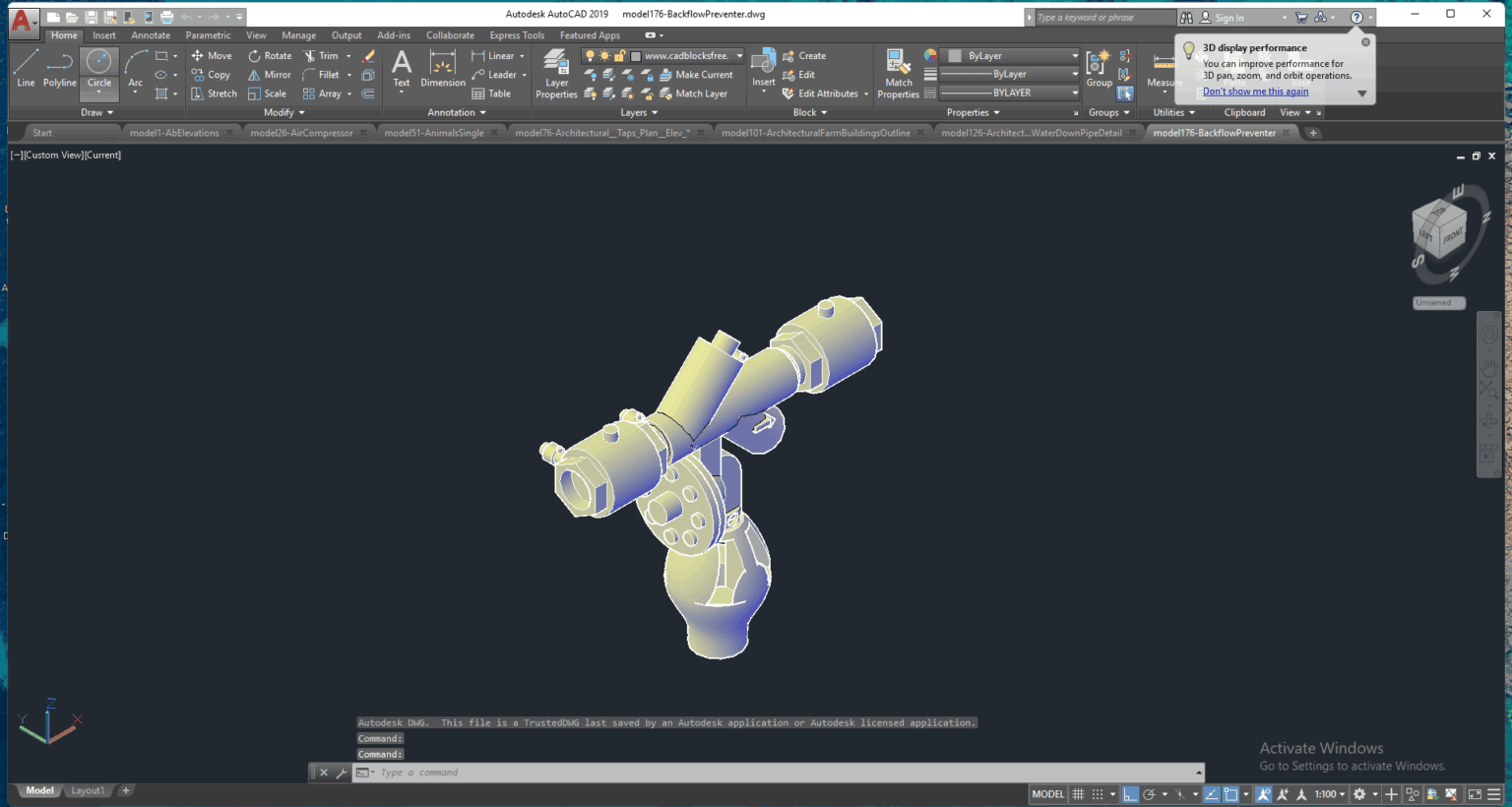
Task: Select the Move tool
Action: [x=212, y=55]
